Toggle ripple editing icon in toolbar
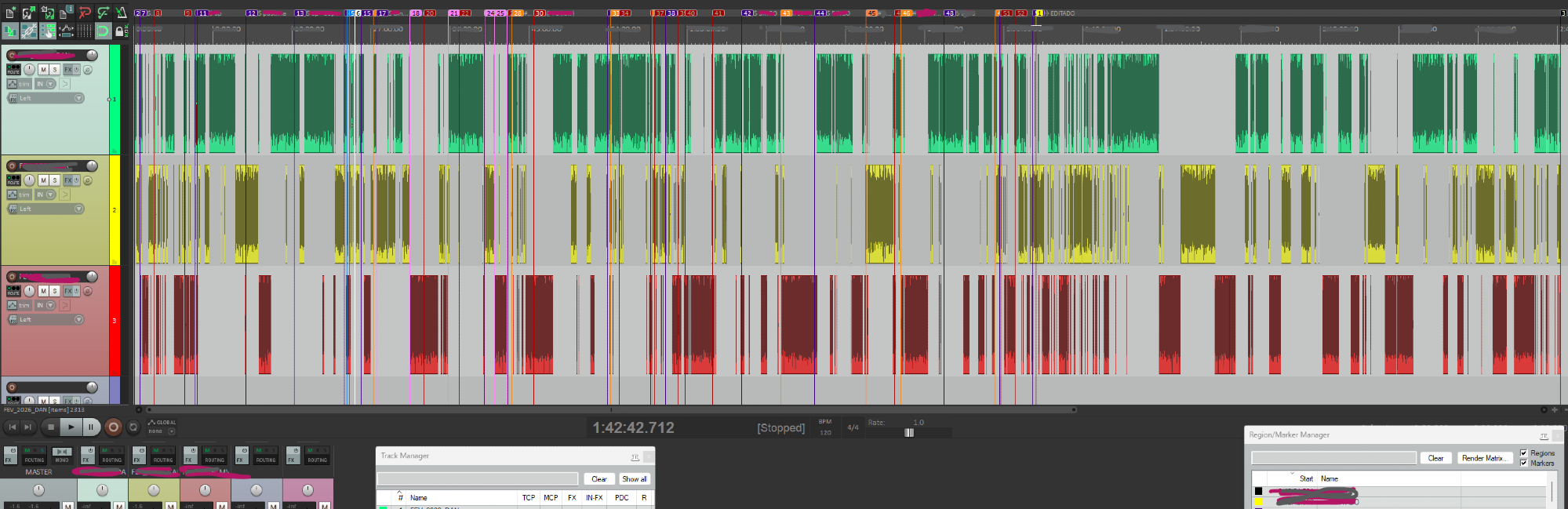1568x509 pixels. click(x=47, y=31)
